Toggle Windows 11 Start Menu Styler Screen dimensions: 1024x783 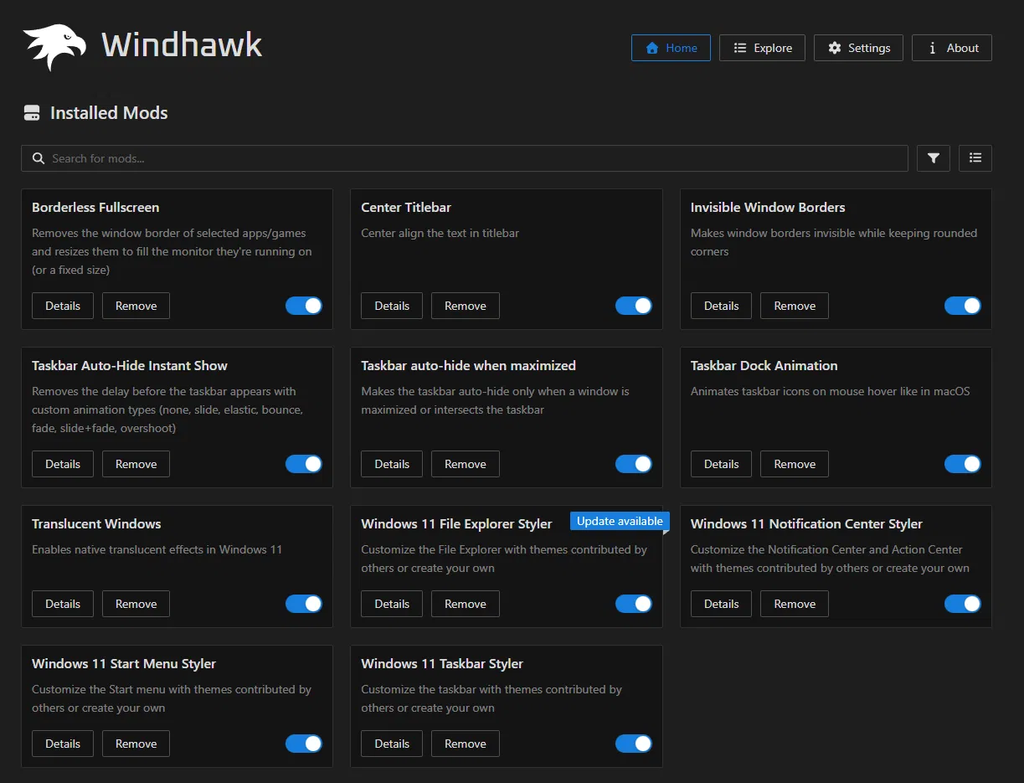[304, 743]
